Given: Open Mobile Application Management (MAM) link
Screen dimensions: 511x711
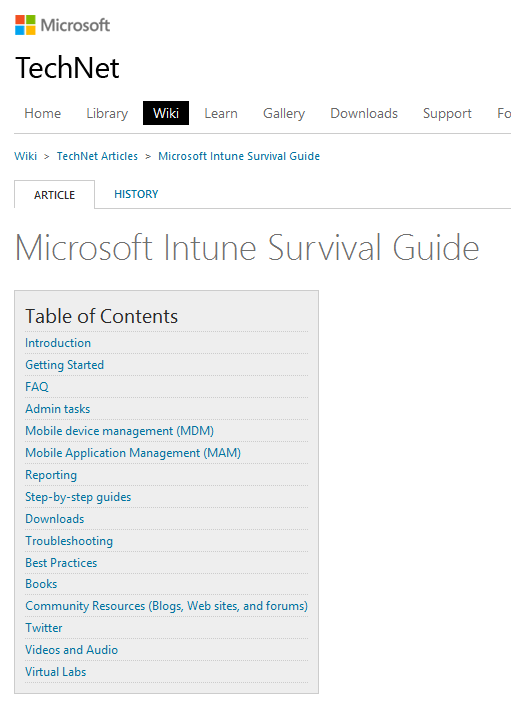Looking at the screenshot, I should click(133, 453).
